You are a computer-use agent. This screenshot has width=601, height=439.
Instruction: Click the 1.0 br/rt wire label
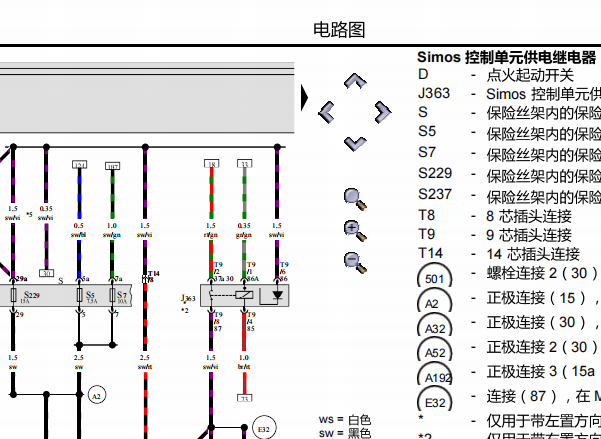(244, 362)
